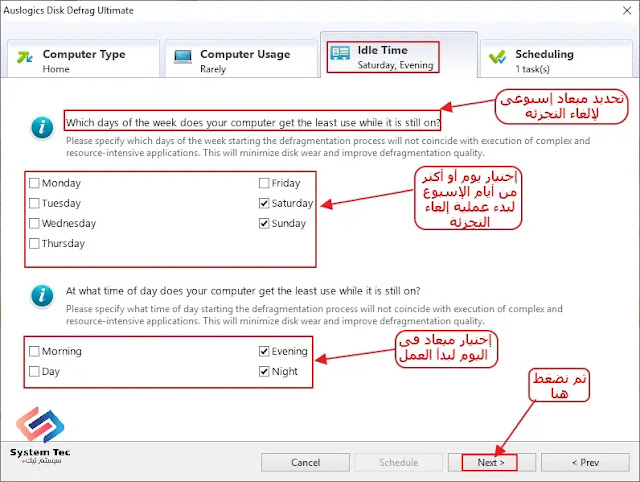Click the Cancel button
The width and height of the screenshot is (640, 482).
tap(305, 462)
